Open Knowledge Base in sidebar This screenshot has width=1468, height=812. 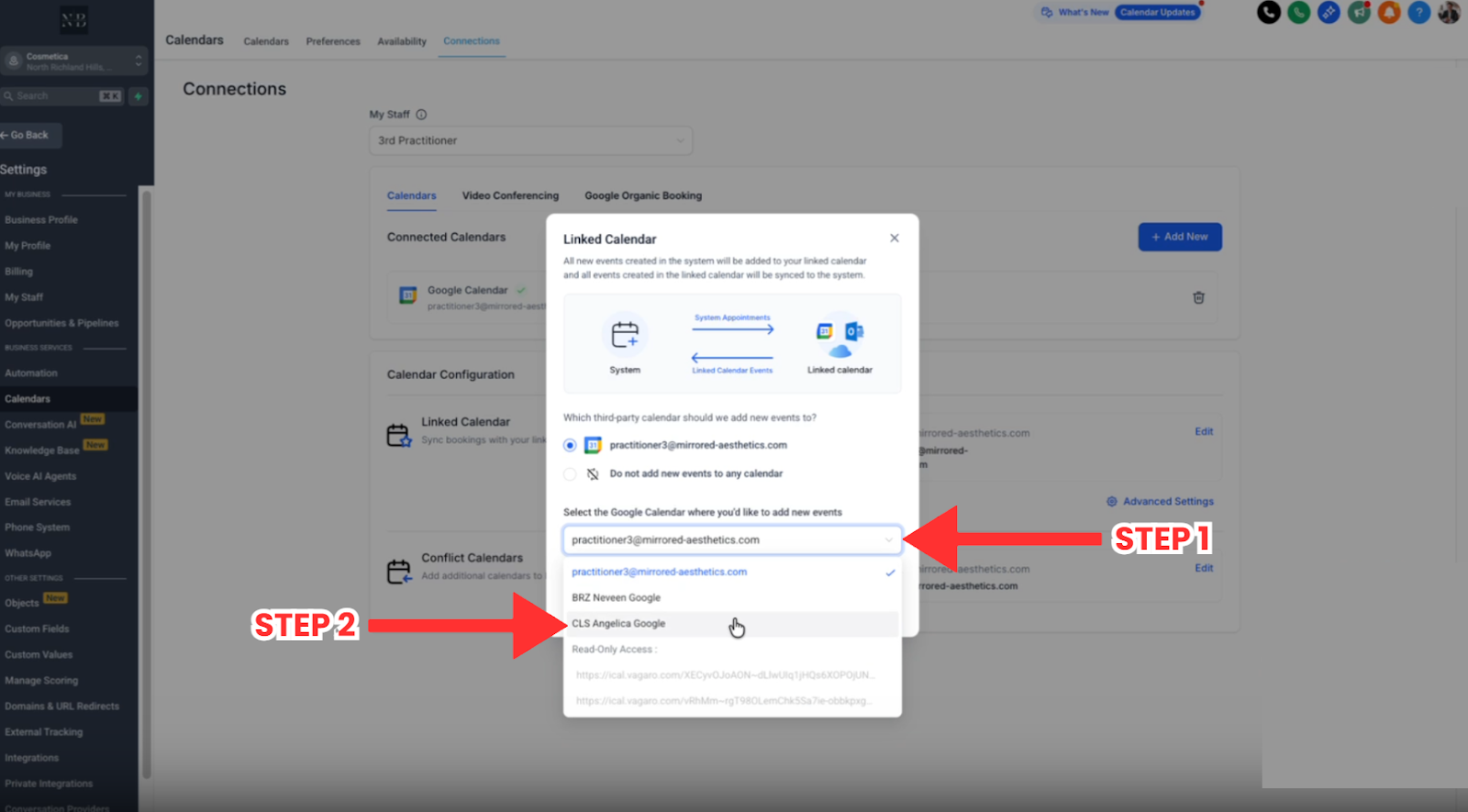click(42, 450)
